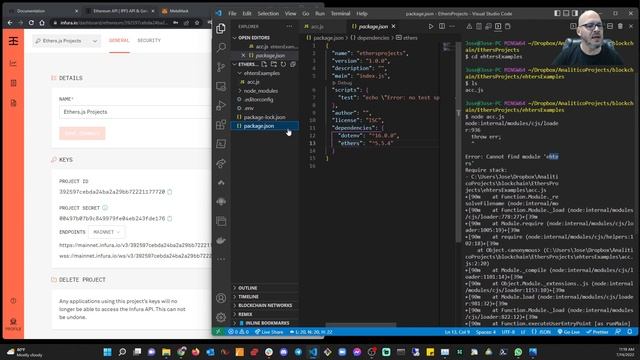
Task: Open Explorer panel more actions menu
Action: pyautogui.click(x=289, y=26)
